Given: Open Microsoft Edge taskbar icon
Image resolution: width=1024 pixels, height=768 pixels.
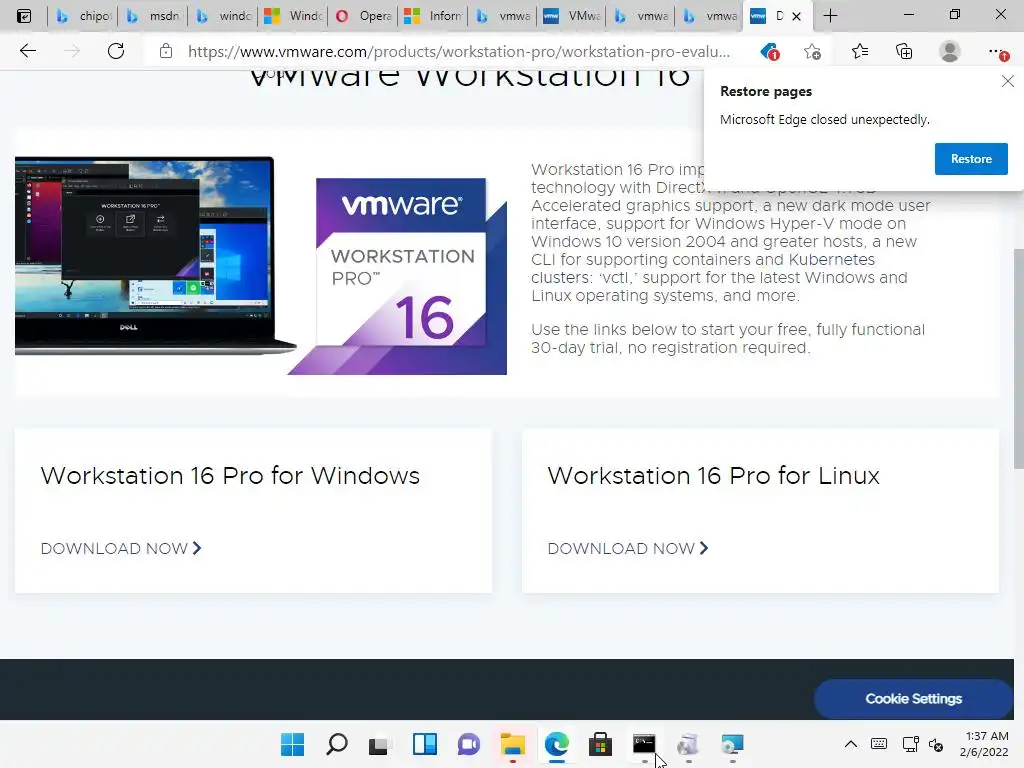Looking at the screenshot, I should point(556,744).
